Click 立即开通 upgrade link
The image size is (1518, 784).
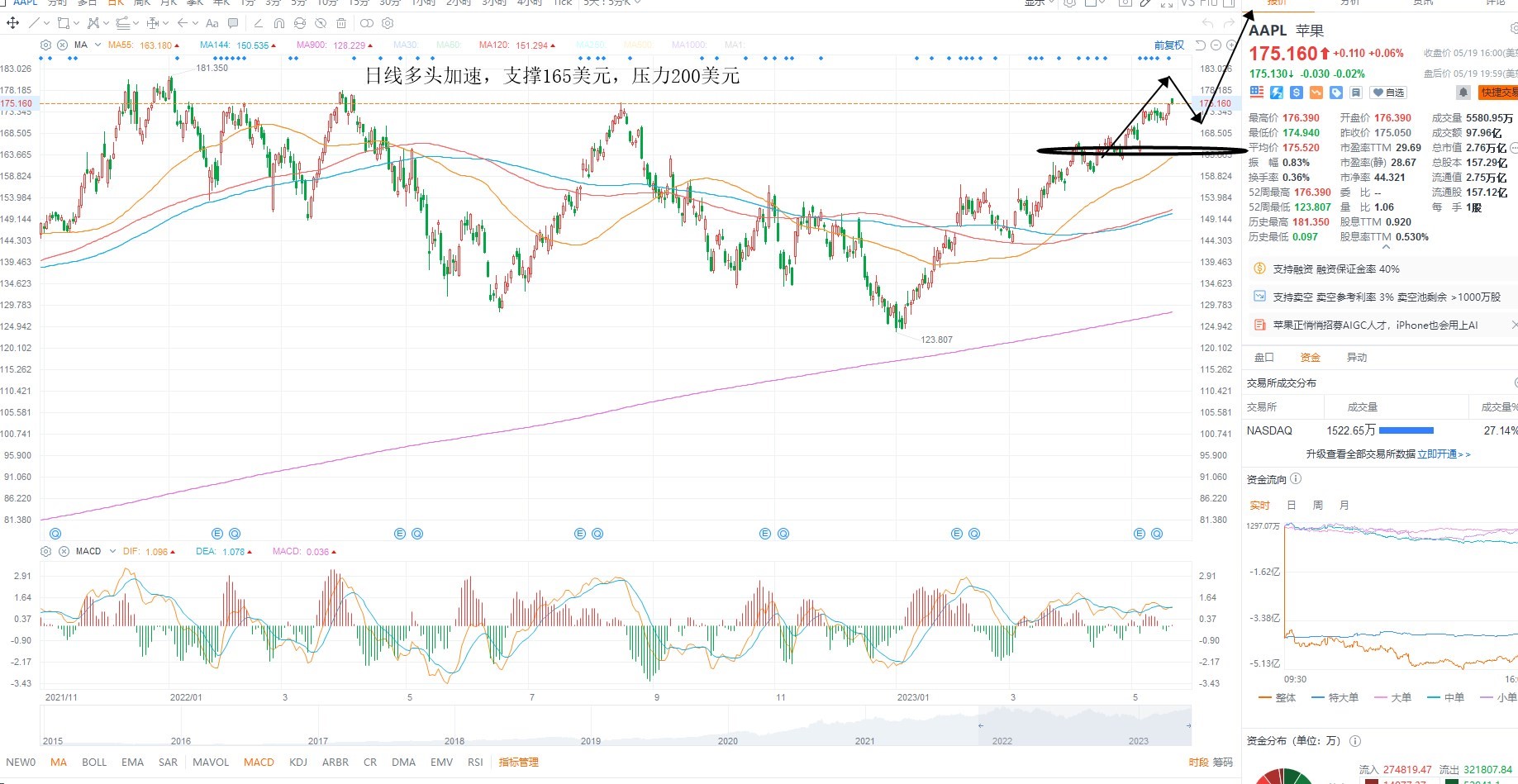point(1444,454)
